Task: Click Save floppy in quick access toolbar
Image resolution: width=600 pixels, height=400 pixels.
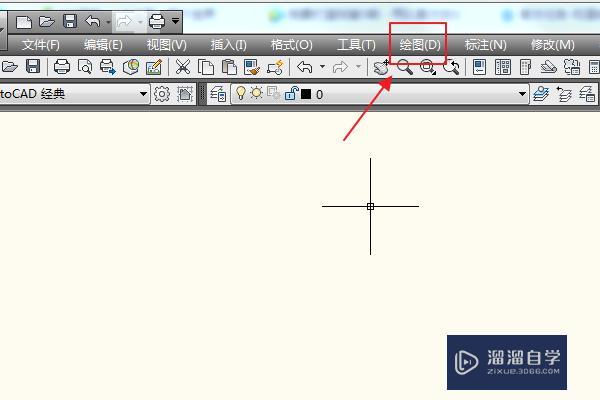Action: [70, 21]
